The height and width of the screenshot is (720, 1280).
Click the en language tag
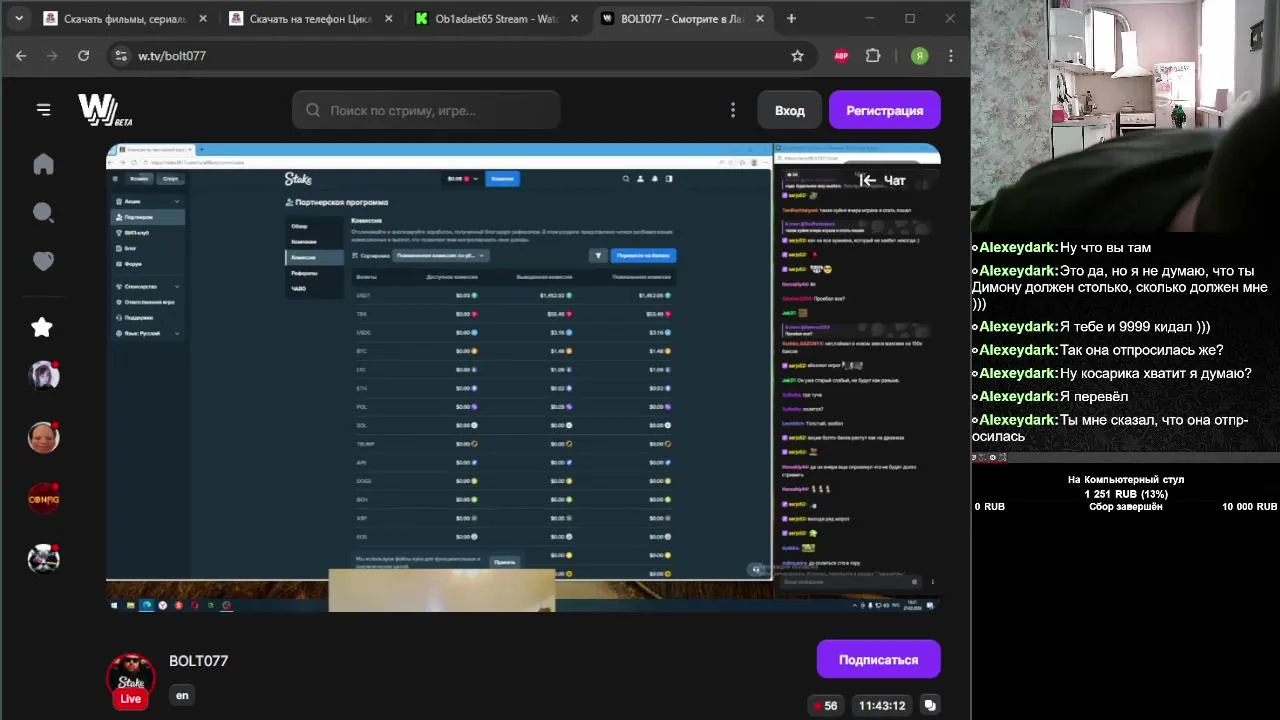(182, 695)
